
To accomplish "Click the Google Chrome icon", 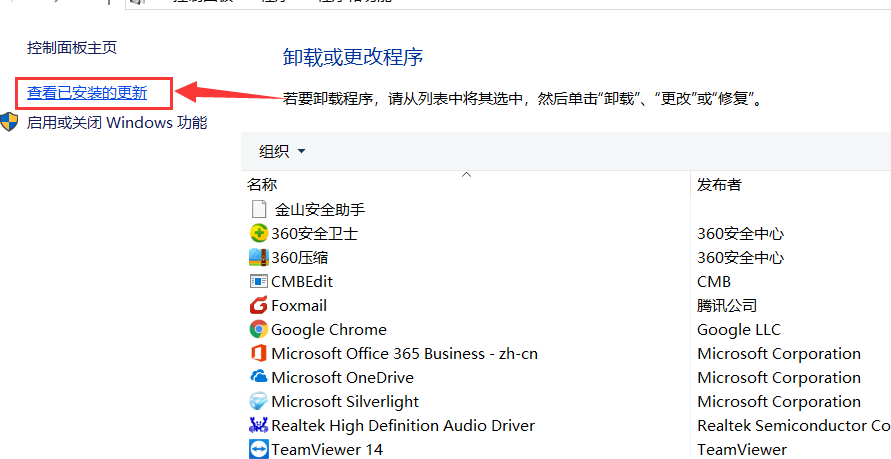I will 259,329.
